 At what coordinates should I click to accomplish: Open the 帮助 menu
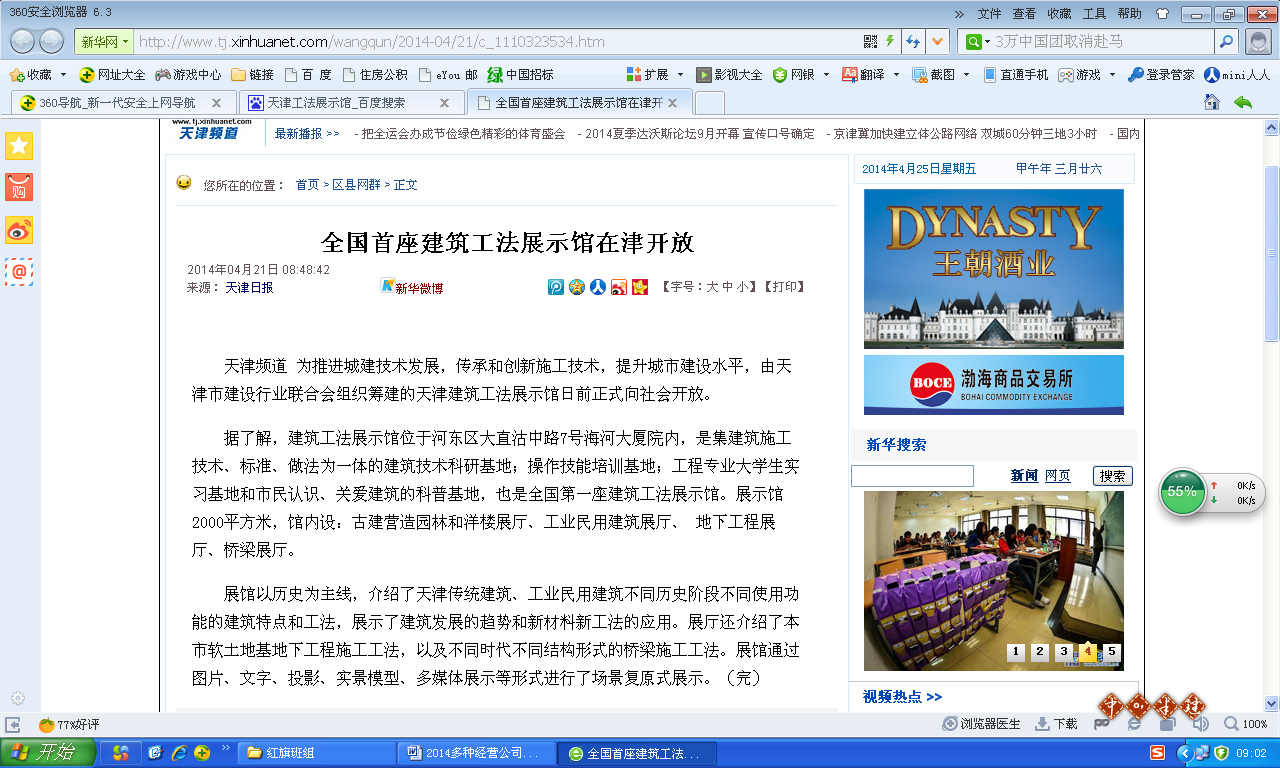[1129, 14]
